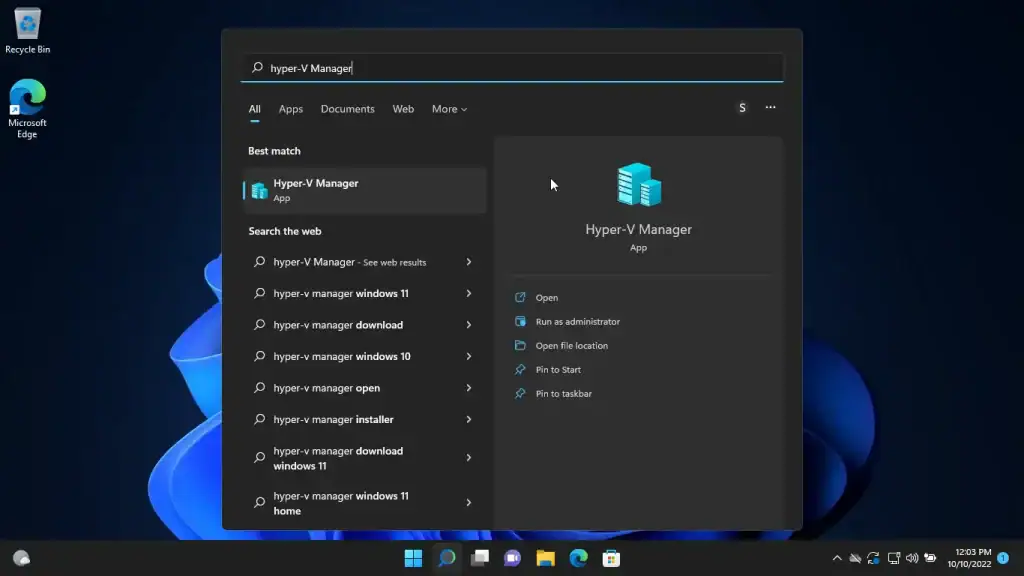The width and height of the screenshot is (1024, 576).
Task: Click the search input field
Action: click(512, 67)
